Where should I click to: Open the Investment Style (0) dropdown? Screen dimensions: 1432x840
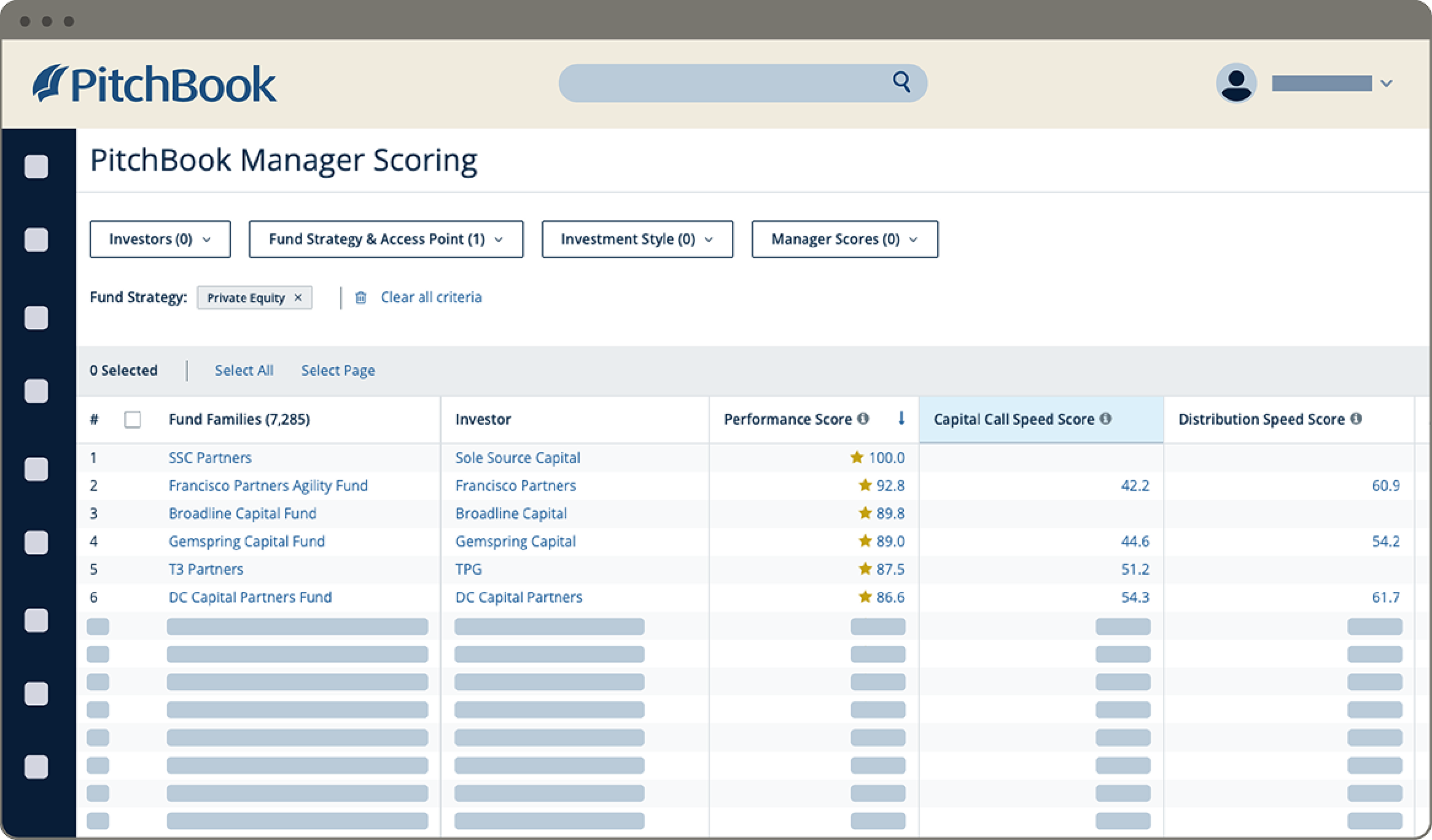[x=637, y=239]
